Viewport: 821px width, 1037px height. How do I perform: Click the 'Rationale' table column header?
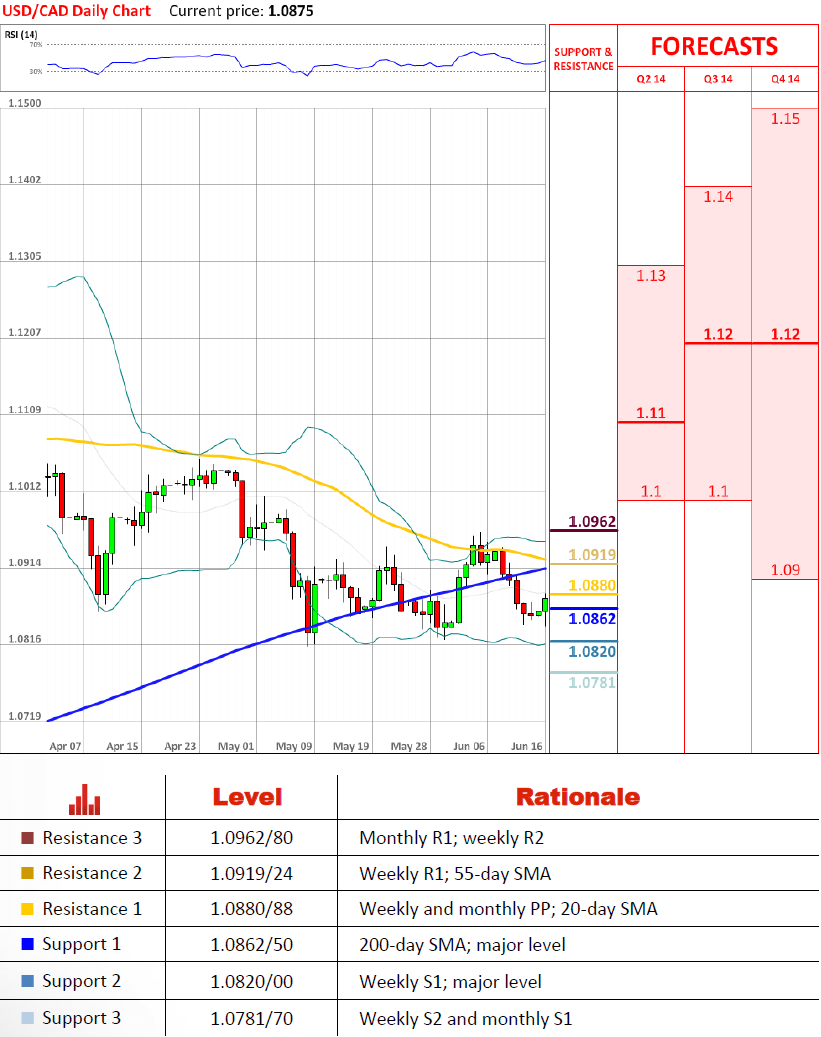tap(578, 797)
